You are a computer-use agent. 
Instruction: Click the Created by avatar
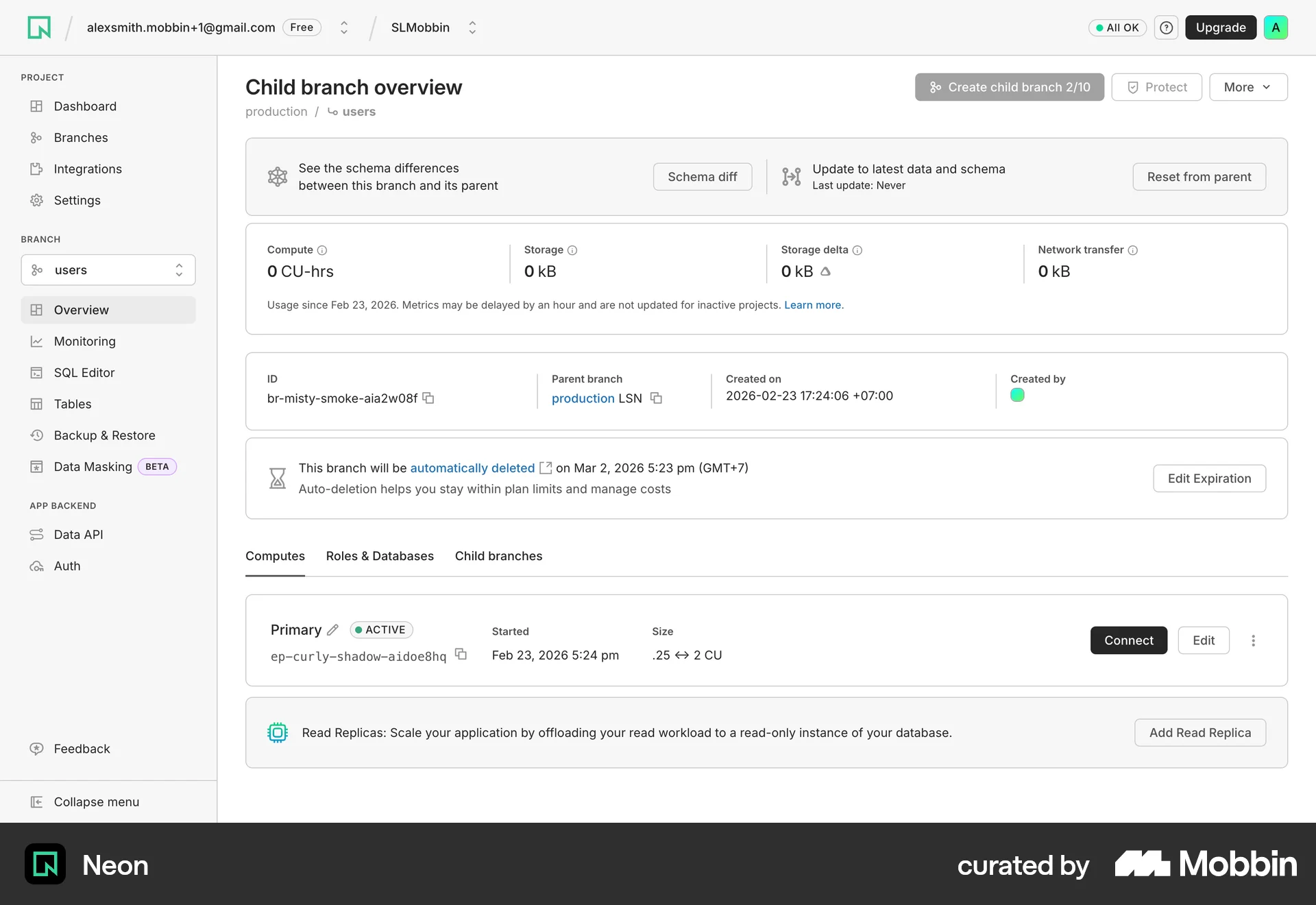coord(1017,395)
